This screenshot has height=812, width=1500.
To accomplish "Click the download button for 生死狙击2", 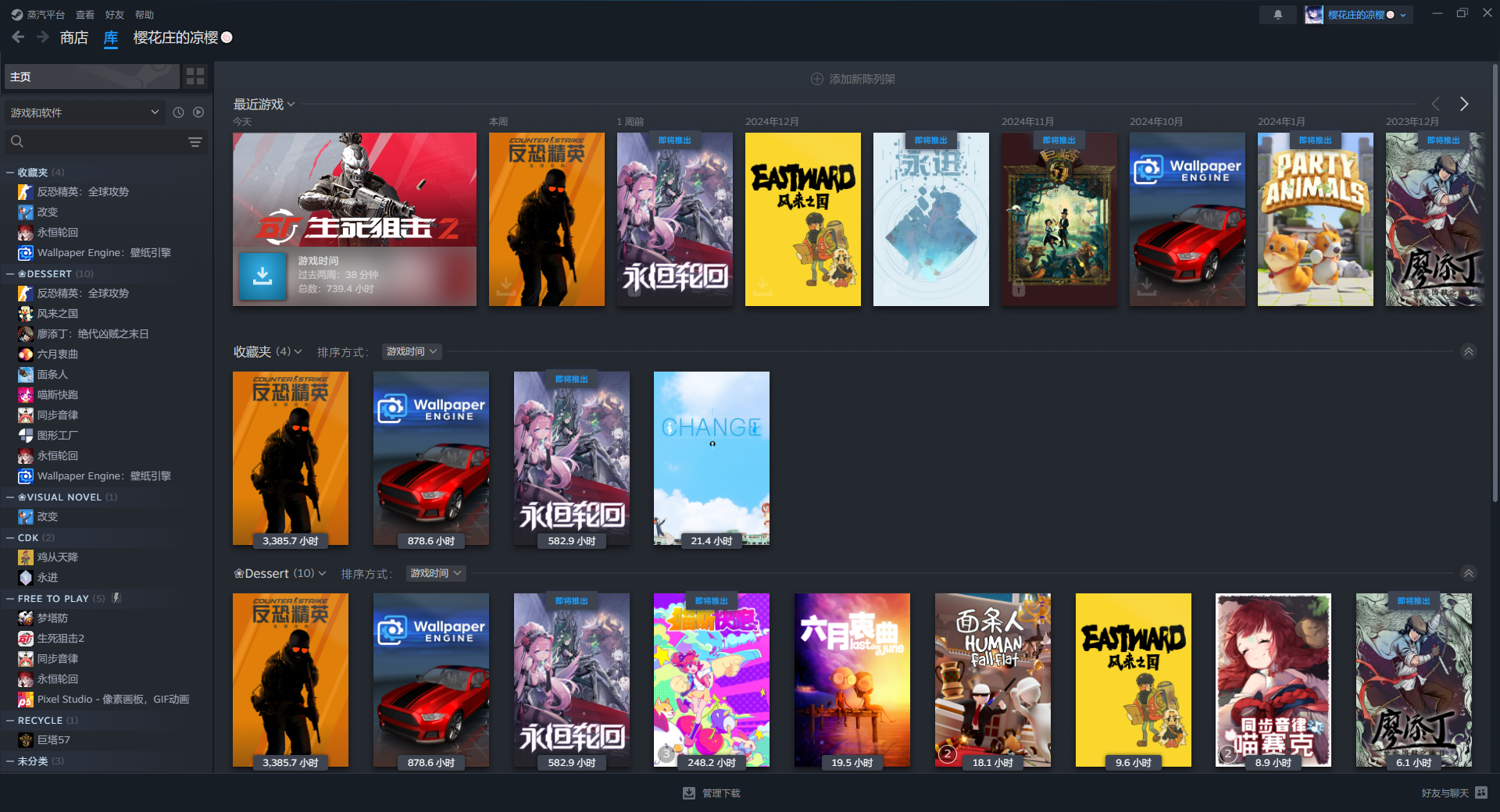I will point(262,276).
